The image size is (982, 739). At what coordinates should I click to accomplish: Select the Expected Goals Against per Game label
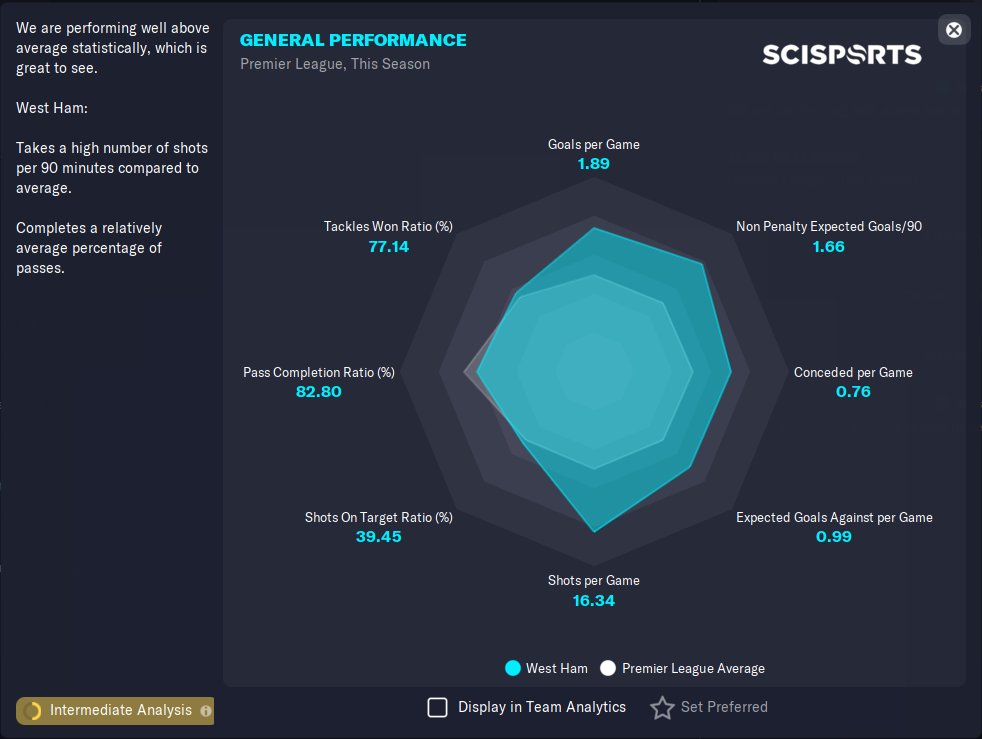pyautogui.click(x=834, y=517)
